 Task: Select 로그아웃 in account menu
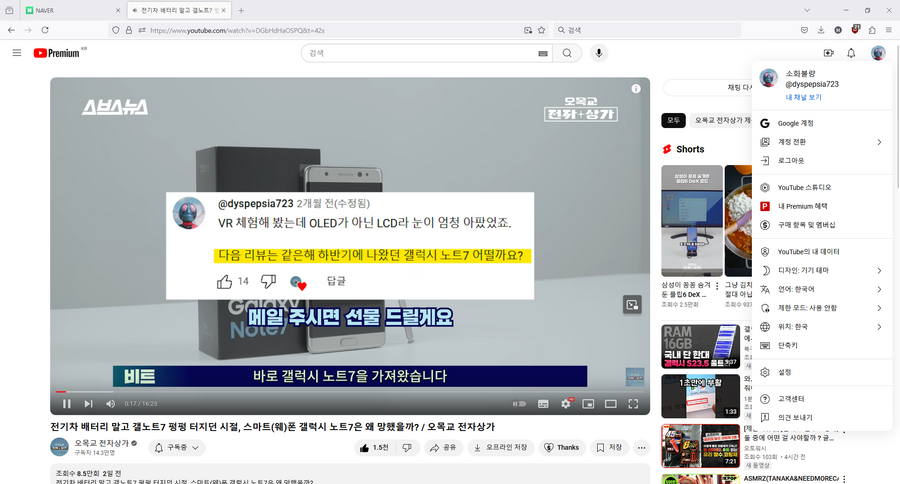(821, 161)
